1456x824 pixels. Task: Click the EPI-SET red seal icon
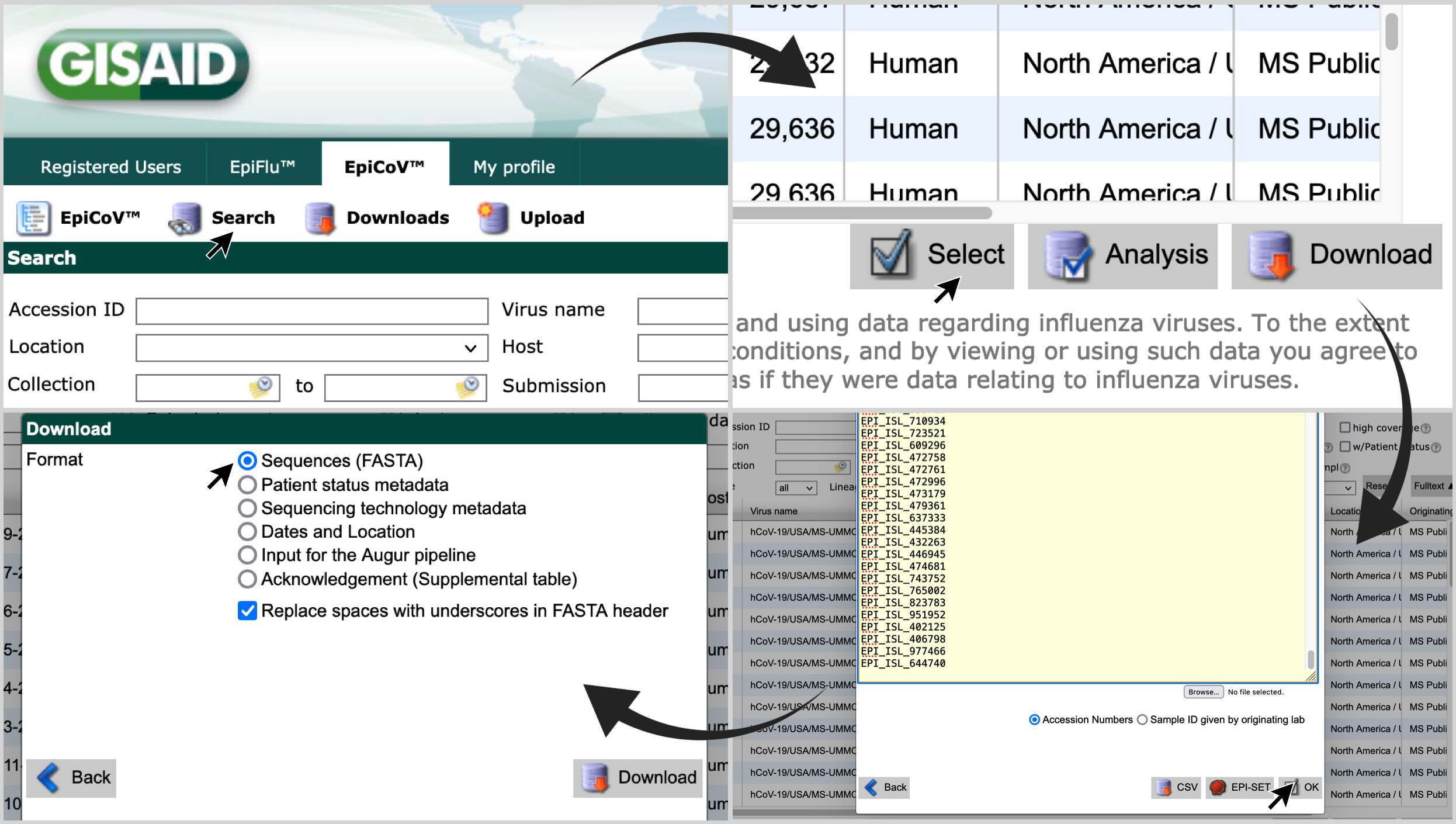pyautogui.click(x=1218, y=788)
